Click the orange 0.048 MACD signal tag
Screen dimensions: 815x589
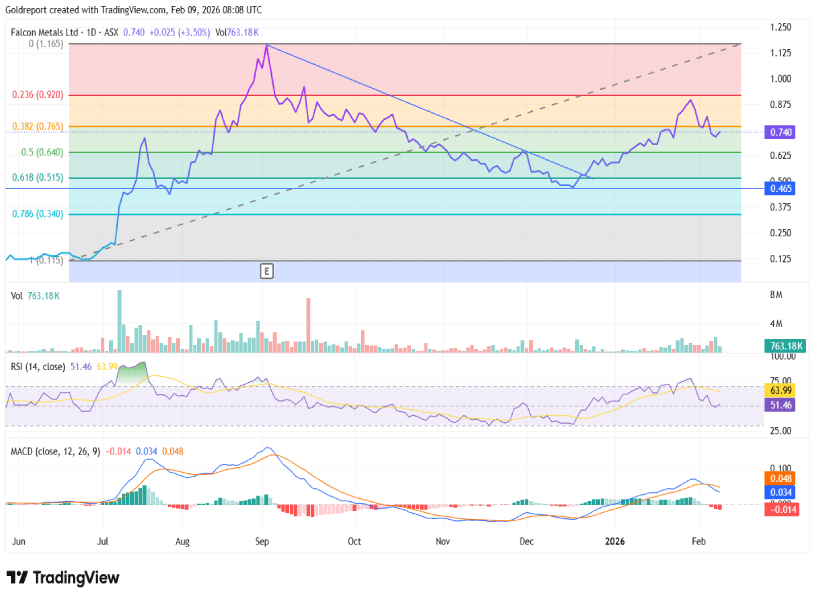coord(780,478)
